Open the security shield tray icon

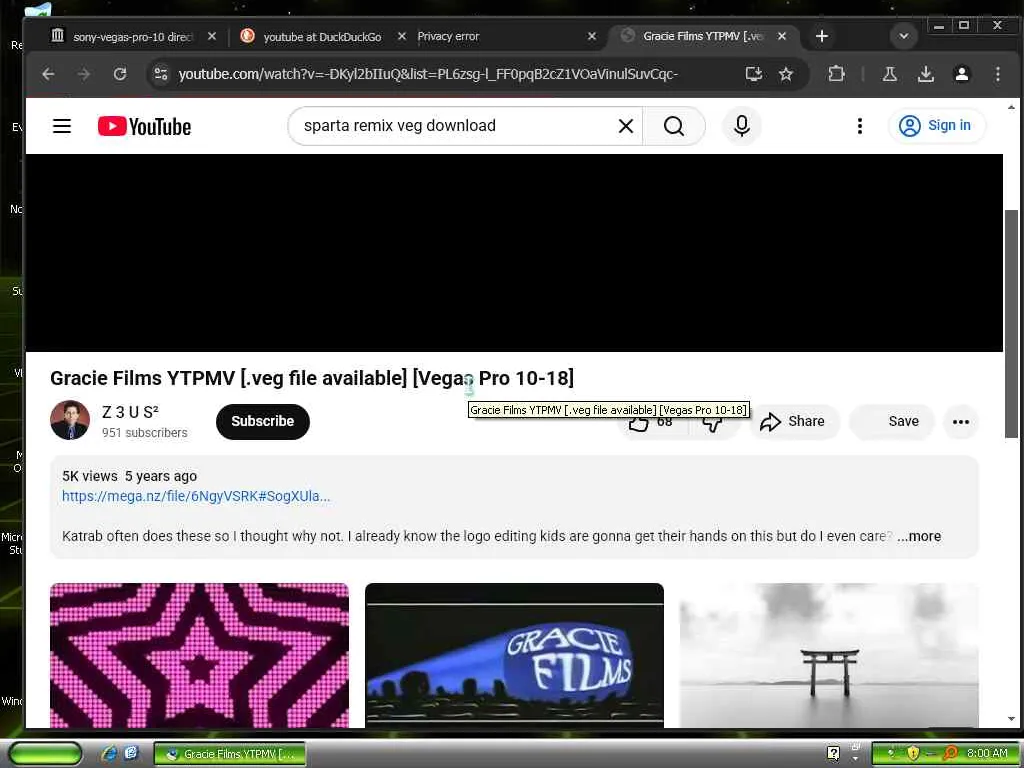(x=913, y=753)
